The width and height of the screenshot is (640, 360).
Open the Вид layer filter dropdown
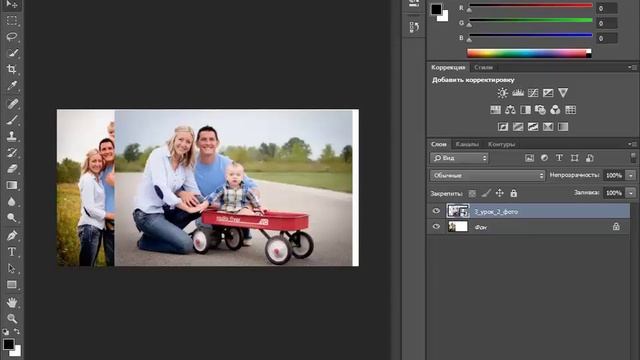[459, 158]
